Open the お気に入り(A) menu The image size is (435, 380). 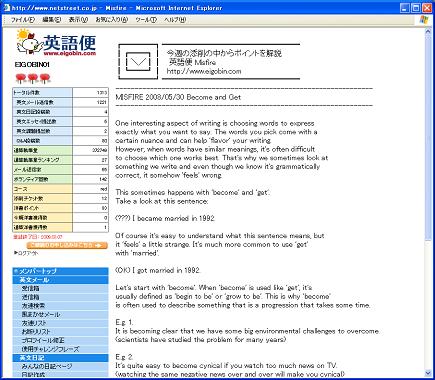(x=111, y=20)
